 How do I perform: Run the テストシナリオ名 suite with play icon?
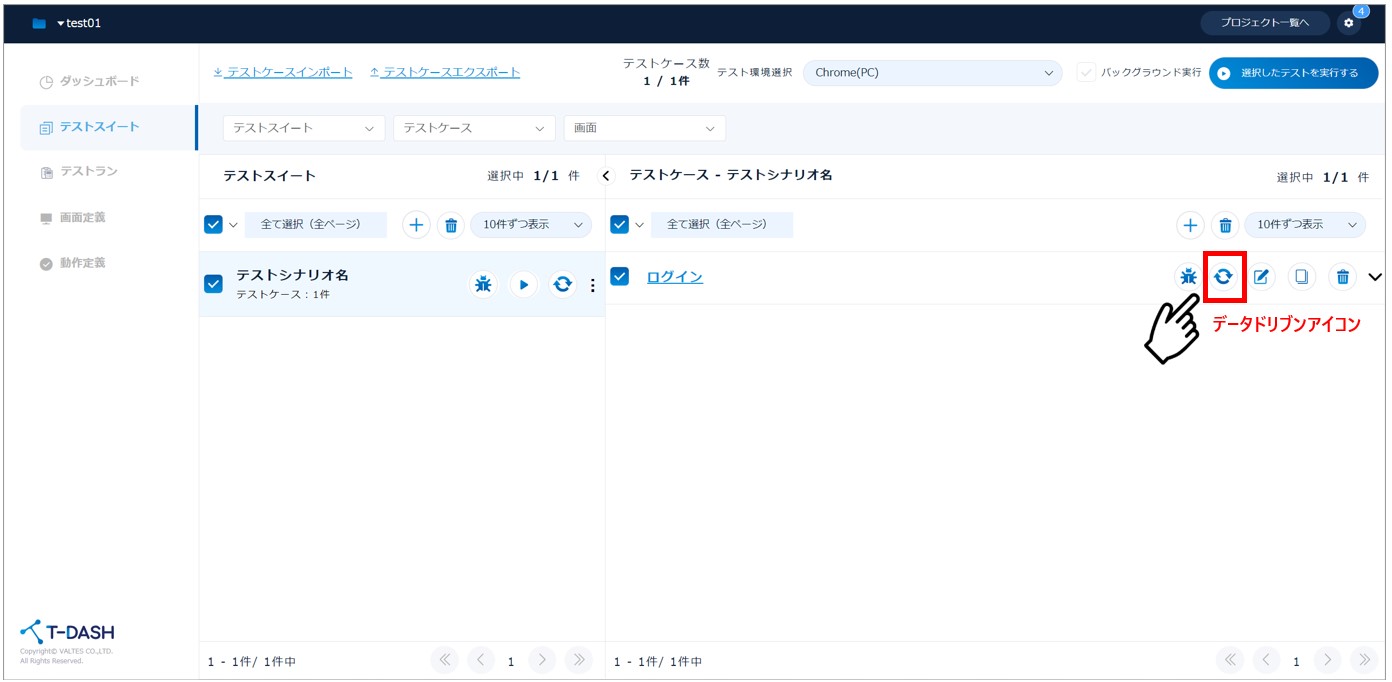click(x=523, y=285)
